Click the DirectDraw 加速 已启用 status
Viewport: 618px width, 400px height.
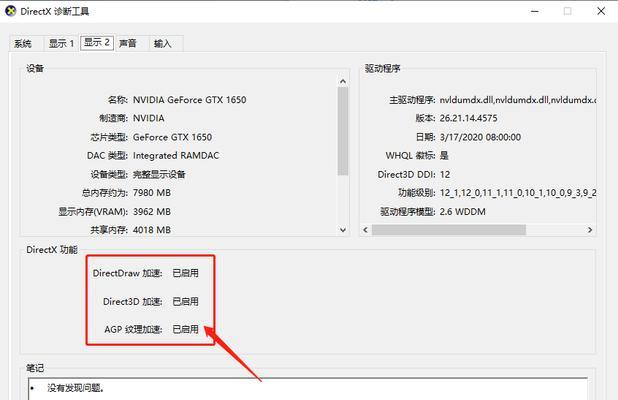click(186, 273)
